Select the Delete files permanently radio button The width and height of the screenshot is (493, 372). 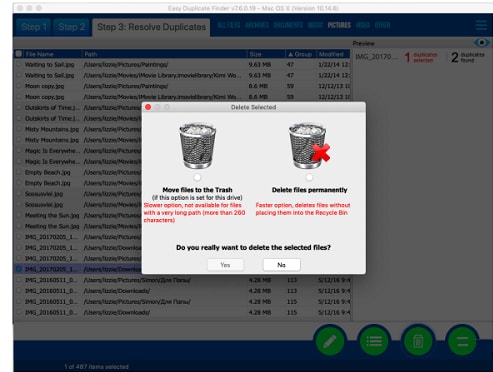[309, 177]
